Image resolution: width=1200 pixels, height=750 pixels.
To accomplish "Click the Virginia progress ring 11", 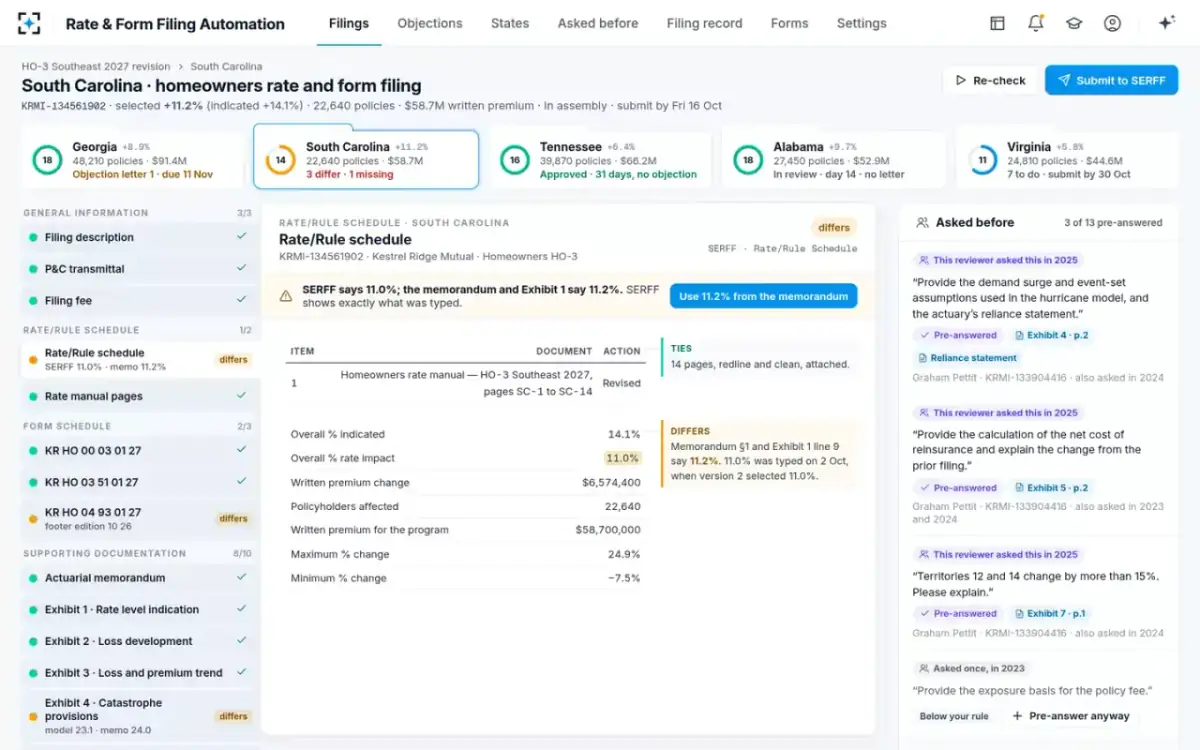I will pyautogui.click(x=982, y=160).
